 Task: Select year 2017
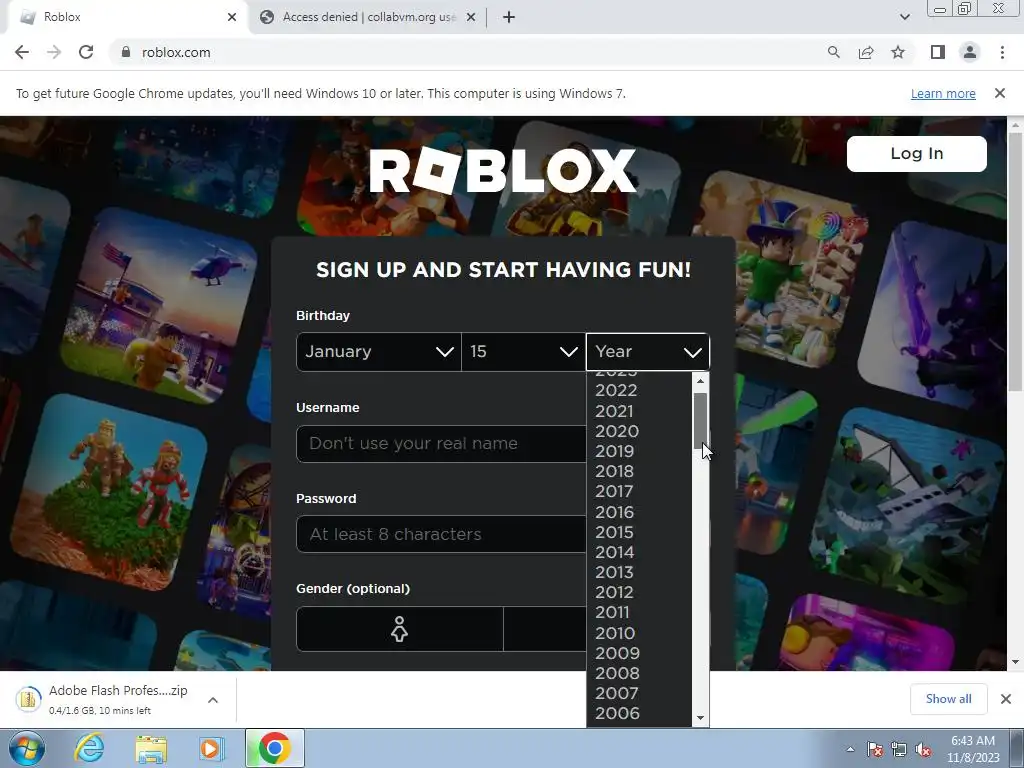click(x=614, y=492)
